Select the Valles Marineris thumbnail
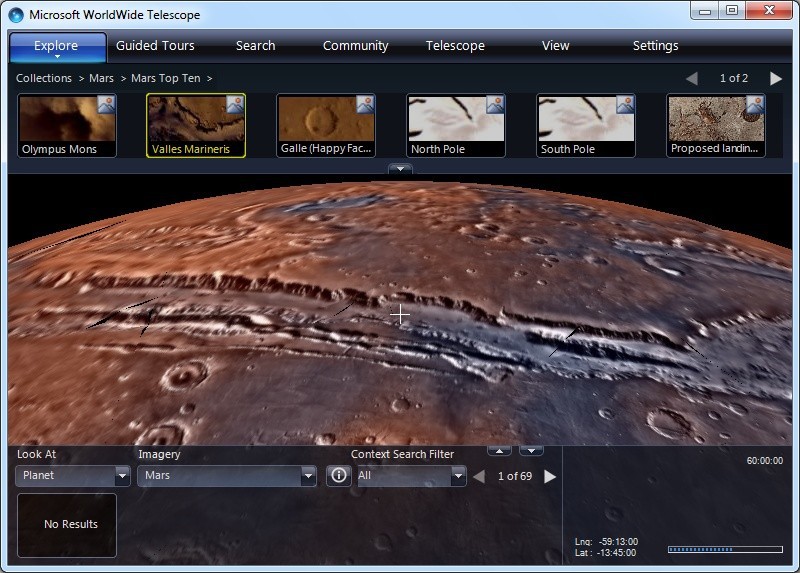 (x=196, y=126)
